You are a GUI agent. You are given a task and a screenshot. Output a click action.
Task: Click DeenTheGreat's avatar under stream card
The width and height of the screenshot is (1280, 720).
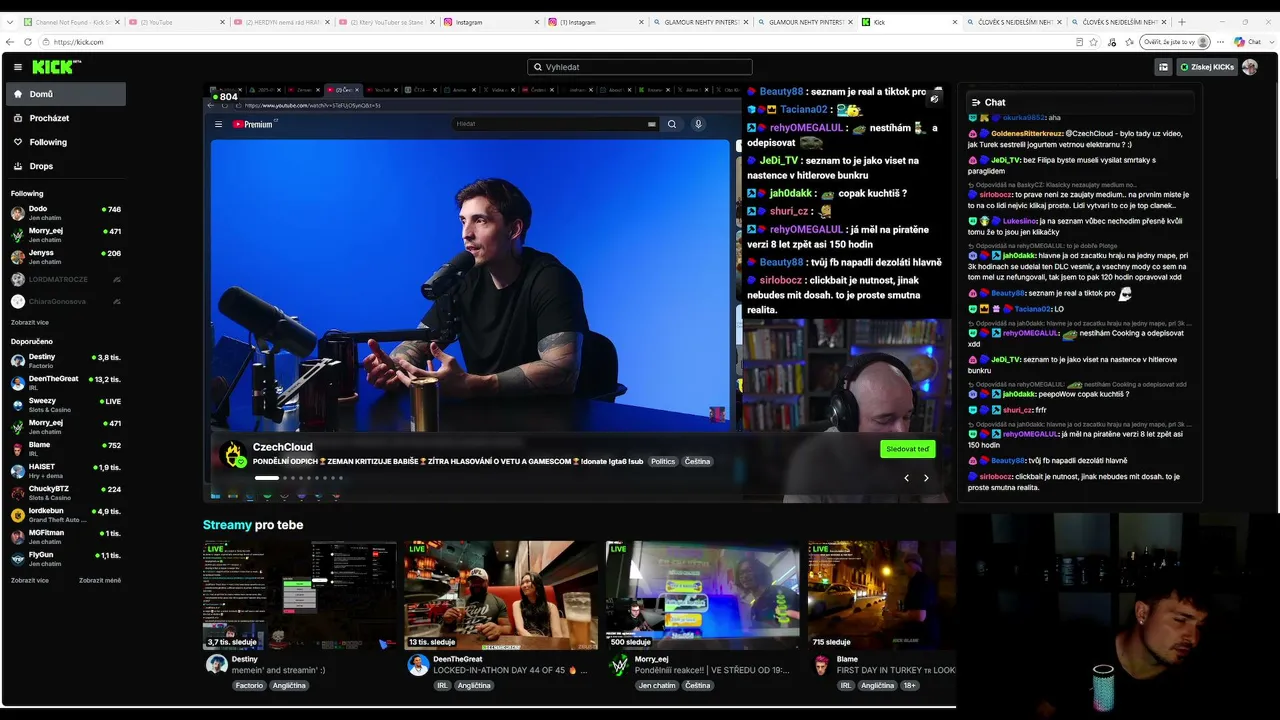pos(418,665)
